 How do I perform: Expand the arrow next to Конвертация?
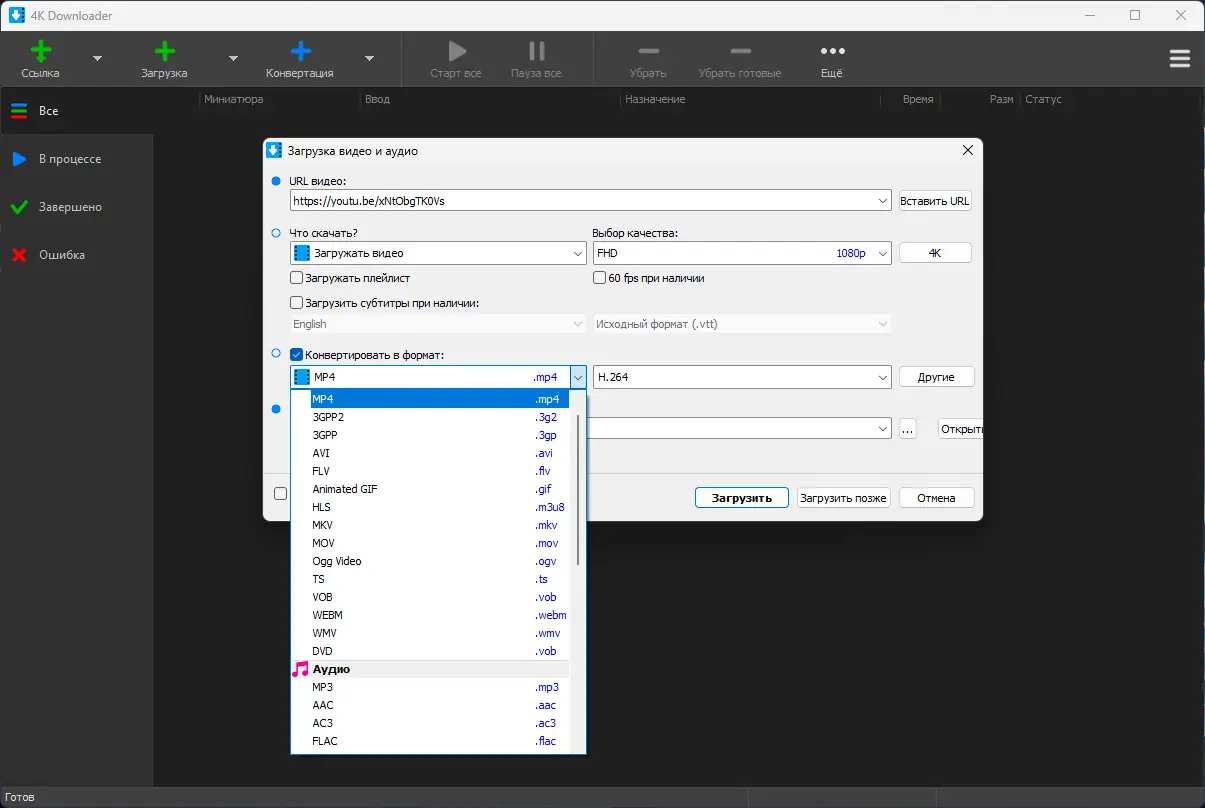[x=368, y=60]
